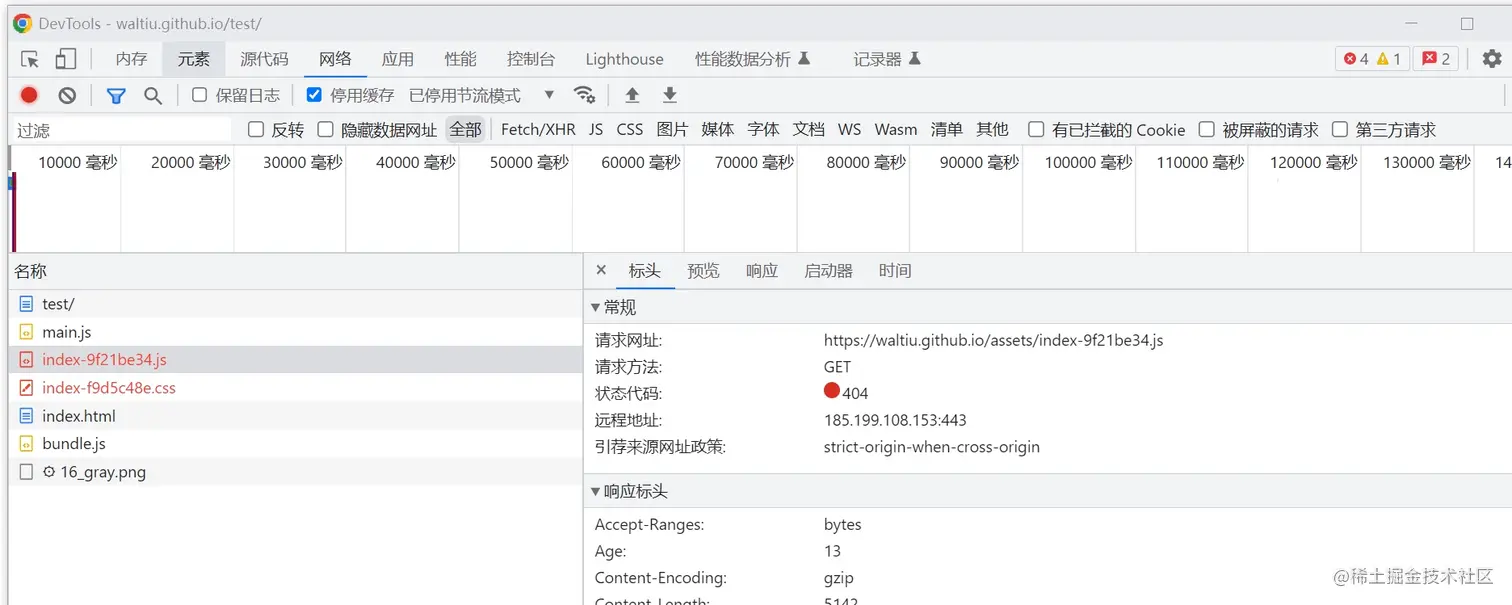Filter requests by 文档 type
Screen dimensions: 1512x605
pyautogui.click(x=808, y=129)
